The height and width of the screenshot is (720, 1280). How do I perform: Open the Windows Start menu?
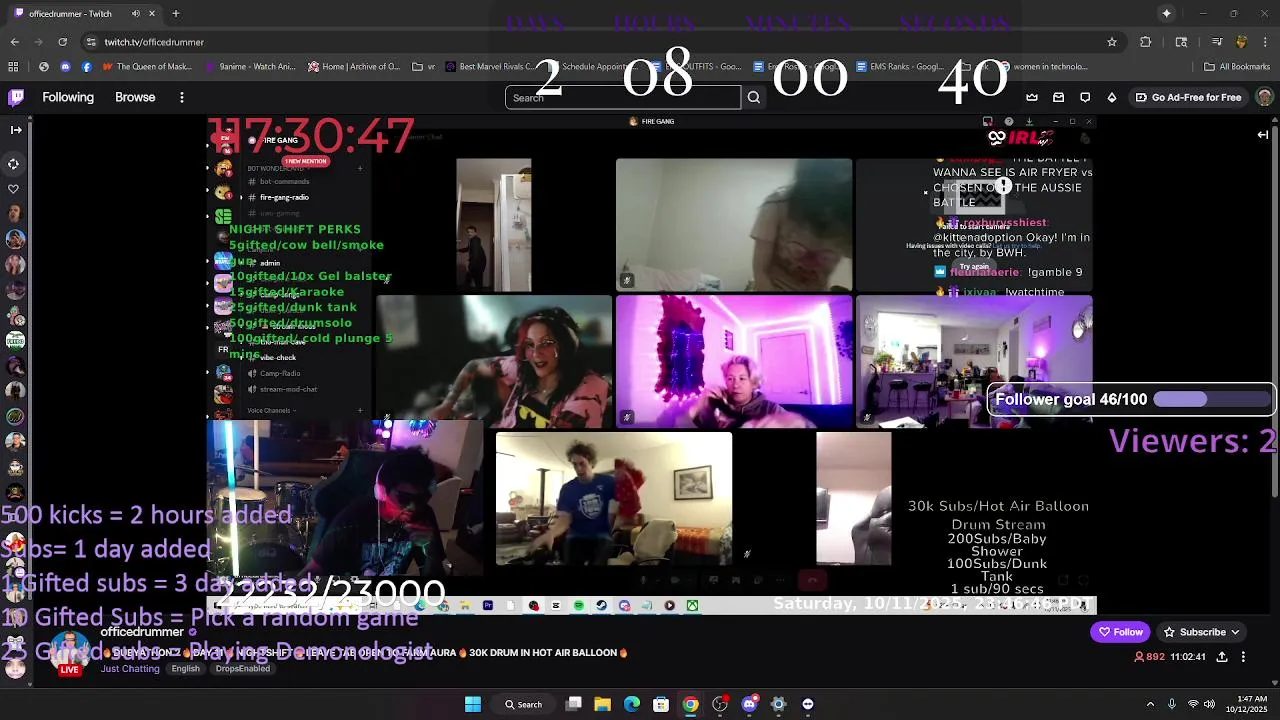pos(473,704)
